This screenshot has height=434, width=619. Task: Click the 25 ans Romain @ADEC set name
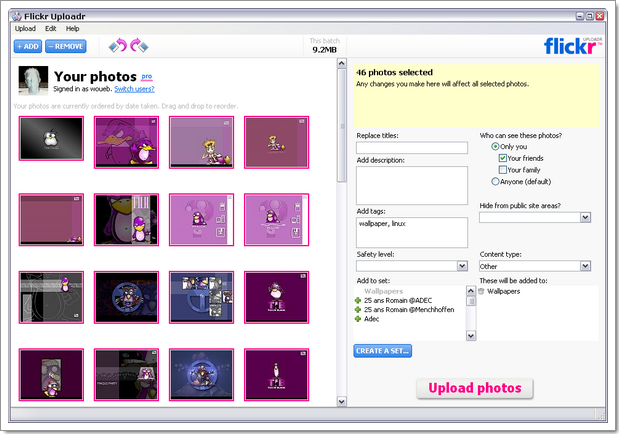398,301
